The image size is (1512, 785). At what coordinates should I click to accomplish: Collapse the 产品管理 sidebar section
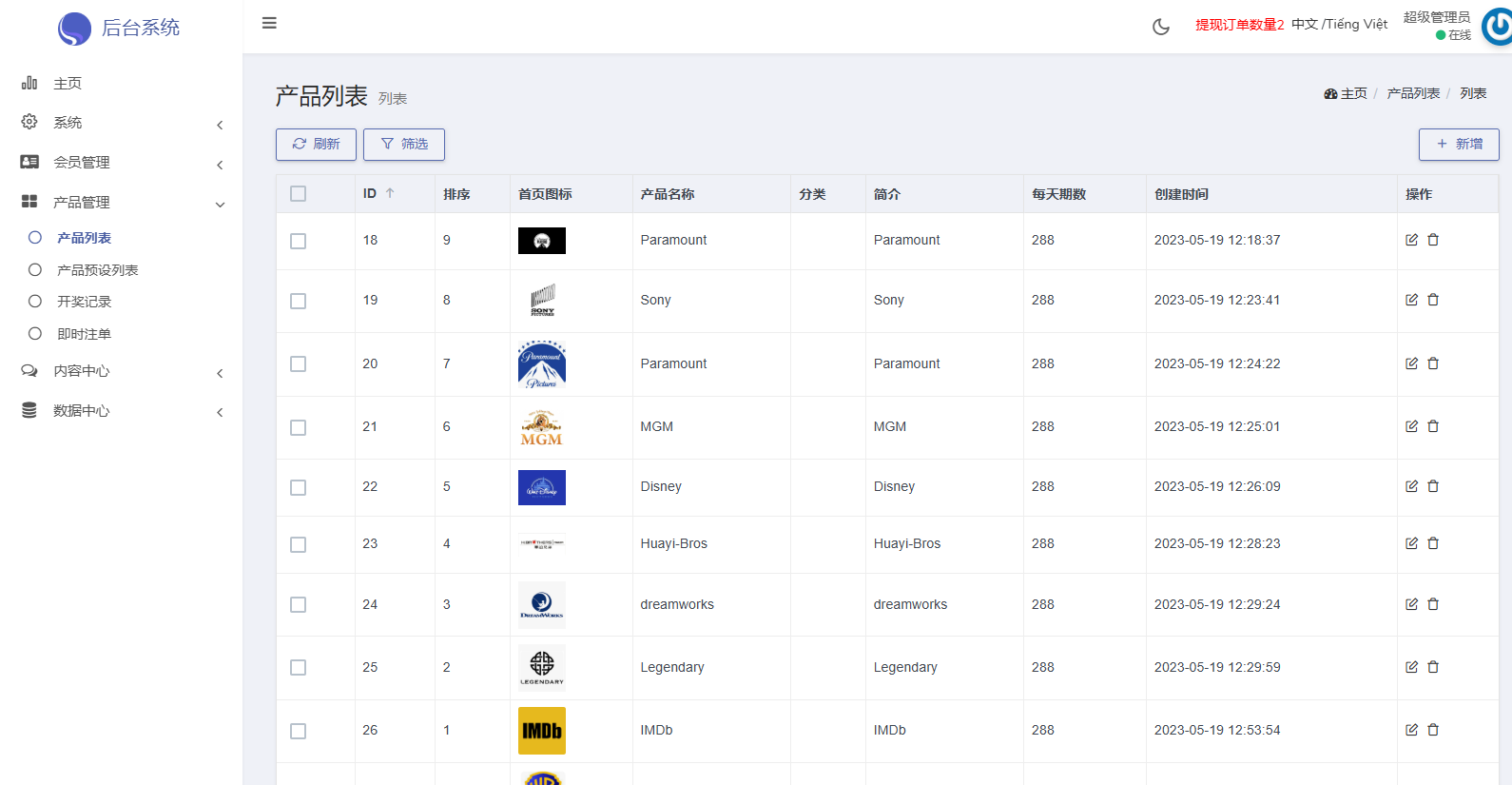pyautogui.click(x=122, y=203)
